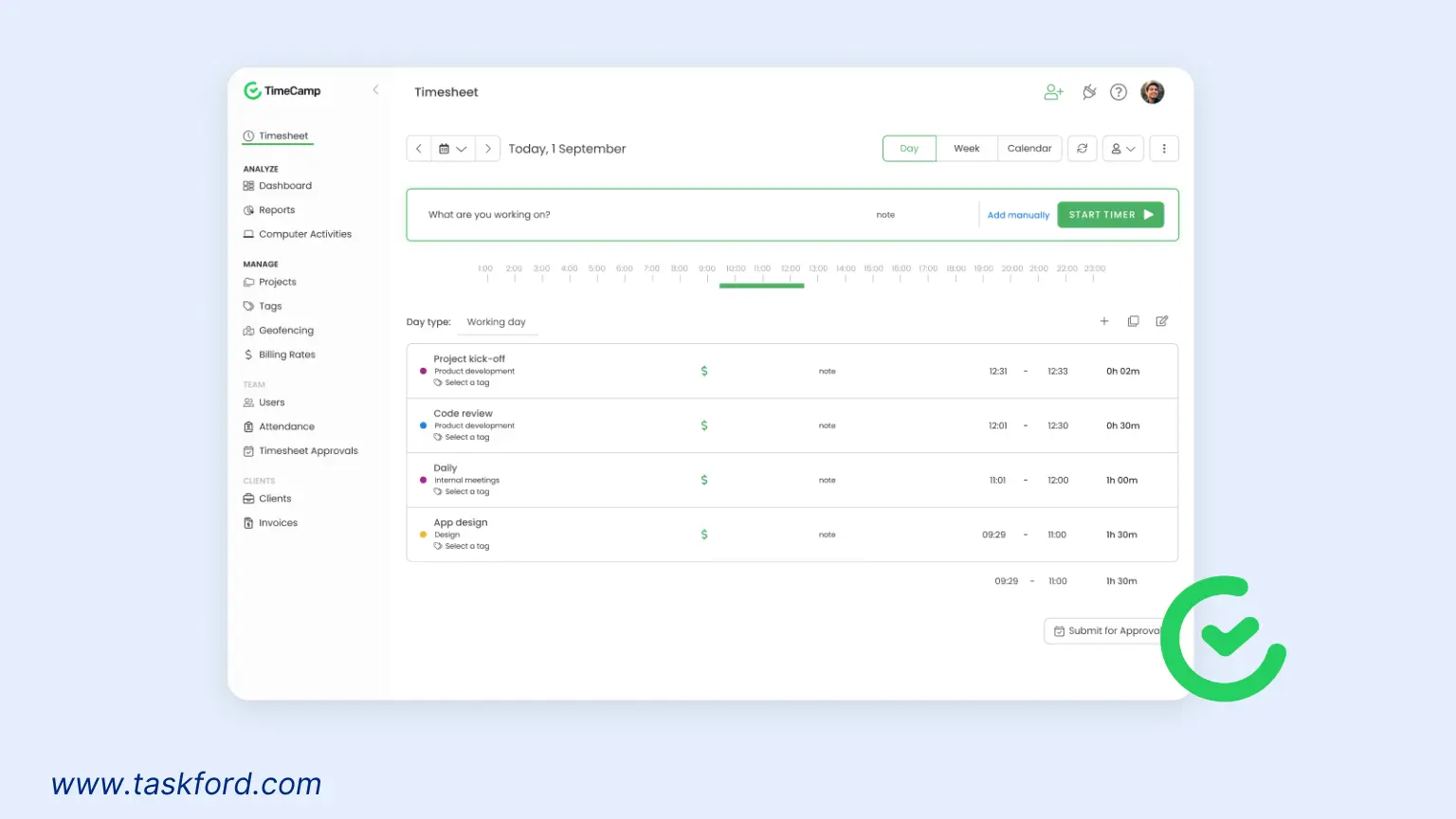Open Billing Rates in the sidebar

click(280, 355)
